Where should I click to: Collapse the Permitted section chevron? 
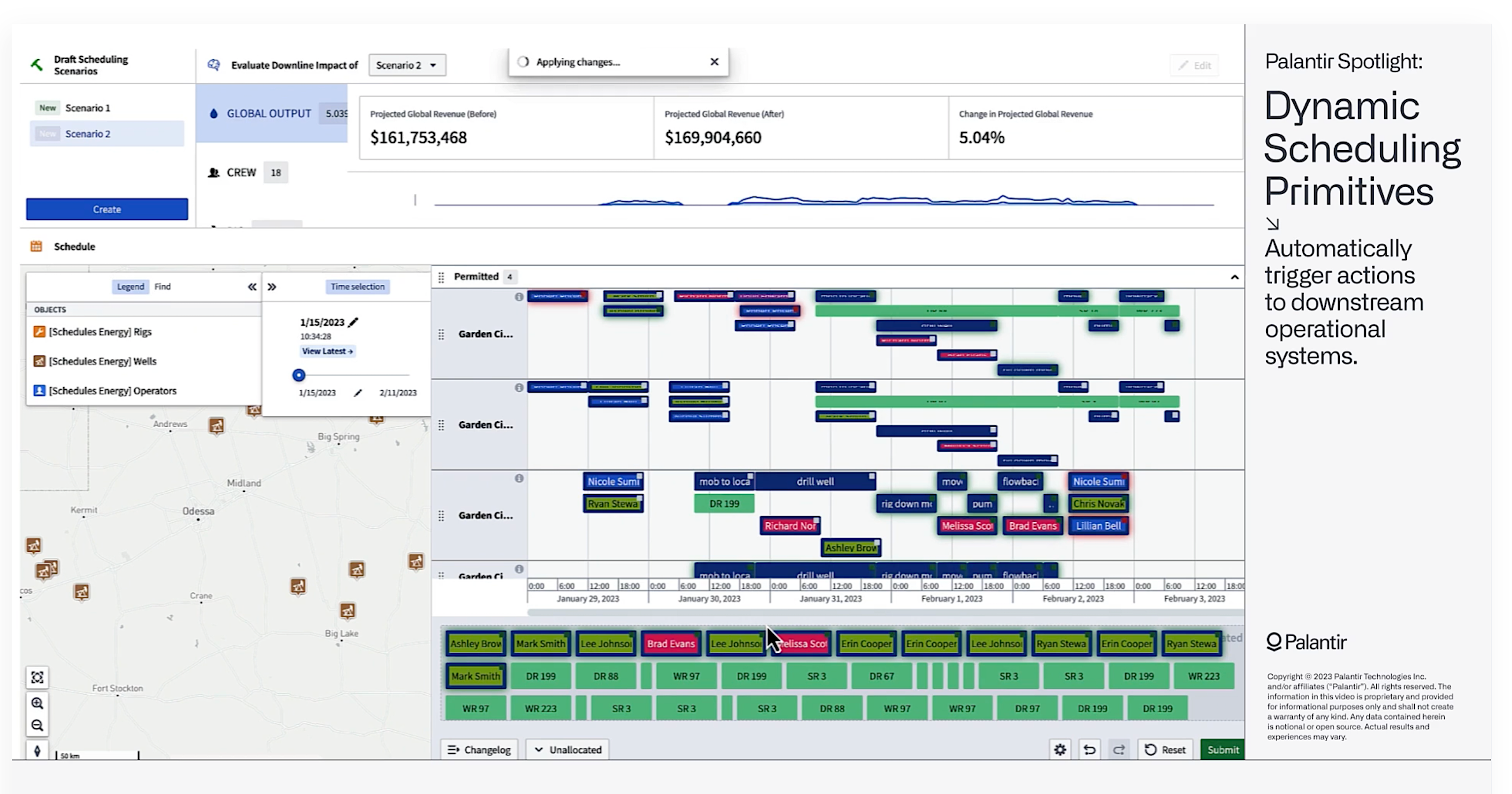(1234, 277)
